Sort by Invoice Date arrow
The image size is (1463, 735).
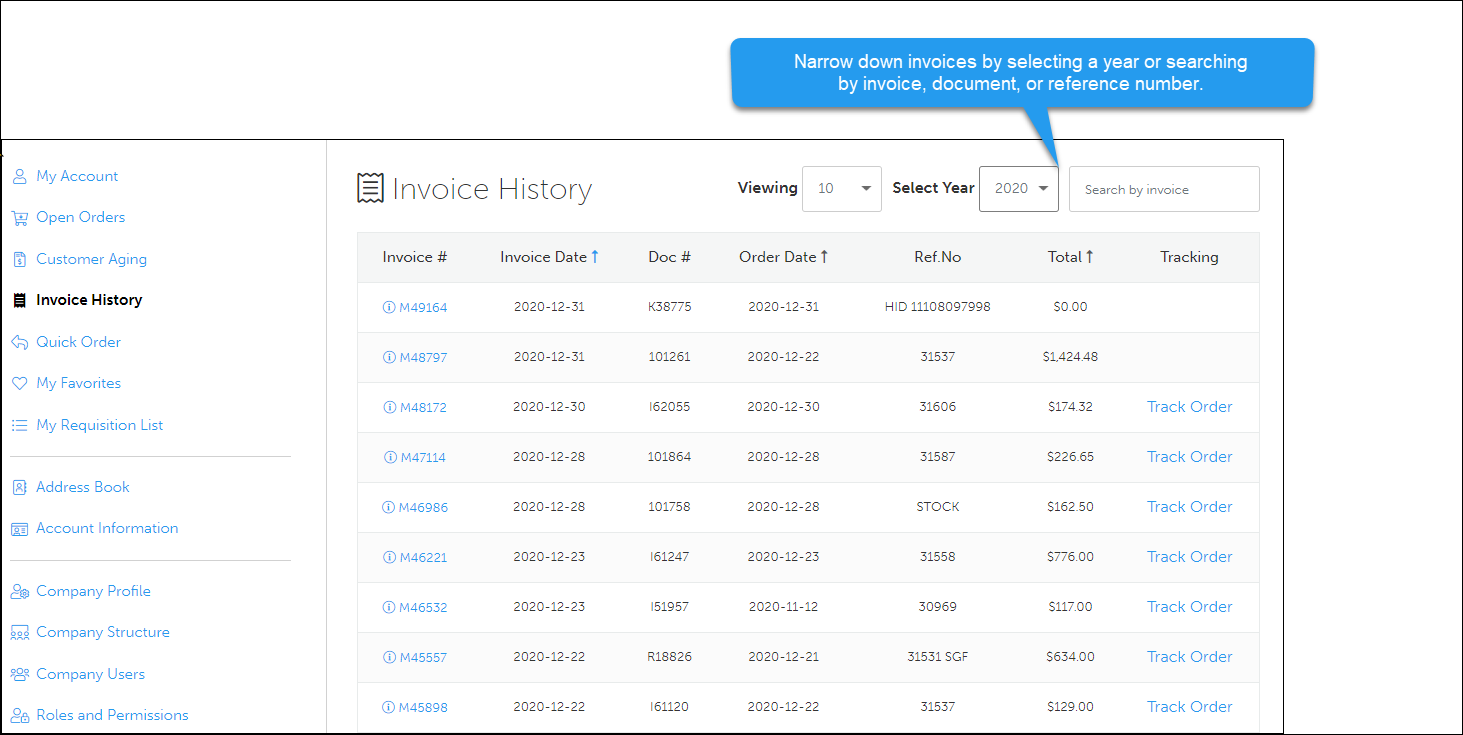coord(595,257)
